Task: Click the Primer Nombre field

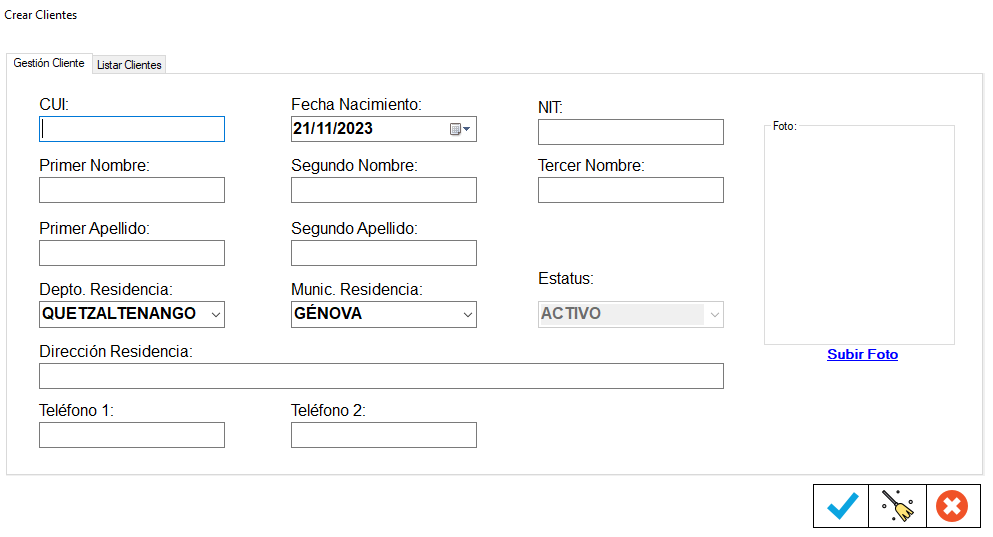Action: coord(132,190)
